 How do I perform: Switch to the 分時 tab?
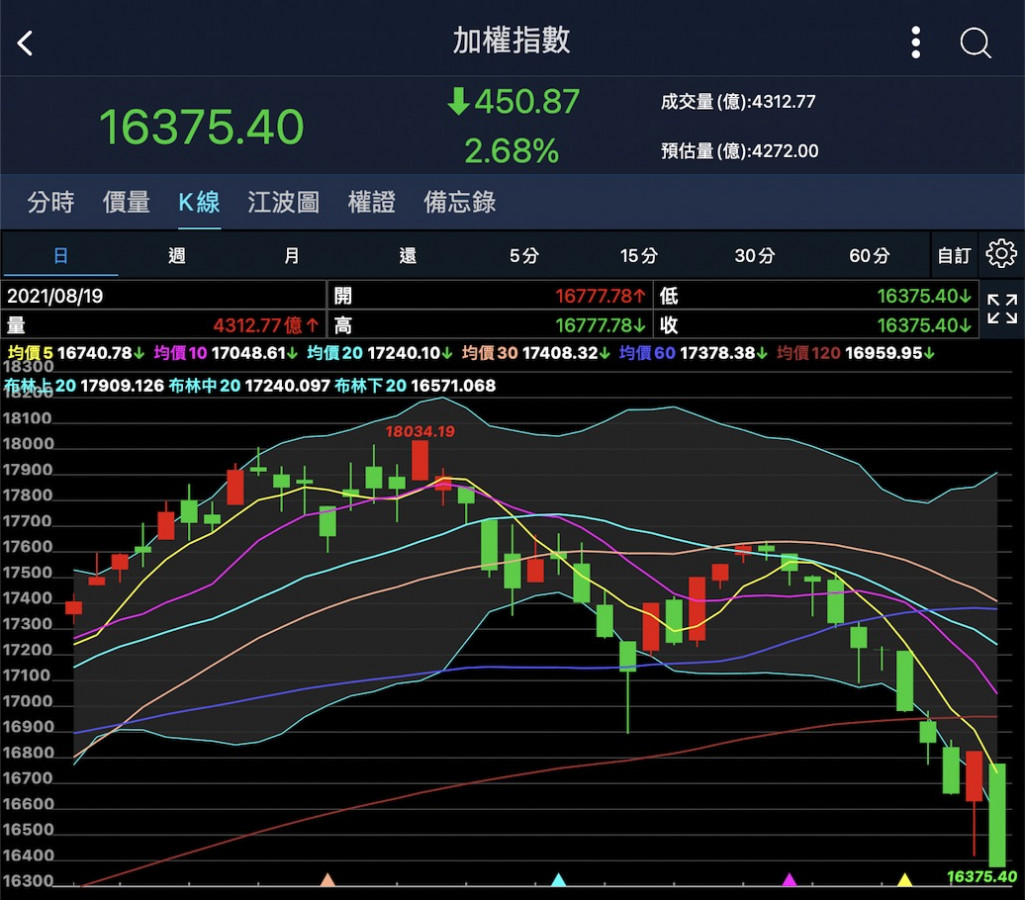[x=50, y=202]
